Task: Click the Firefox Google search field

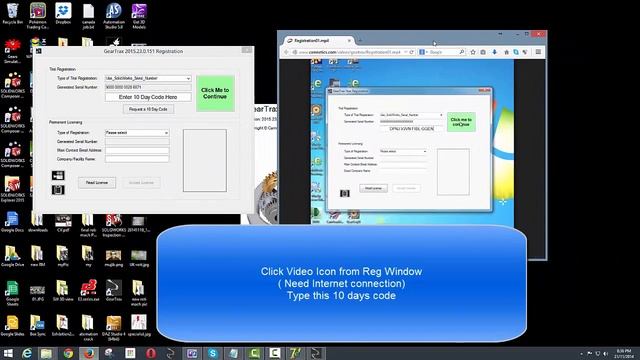Action: coord(441,52)
